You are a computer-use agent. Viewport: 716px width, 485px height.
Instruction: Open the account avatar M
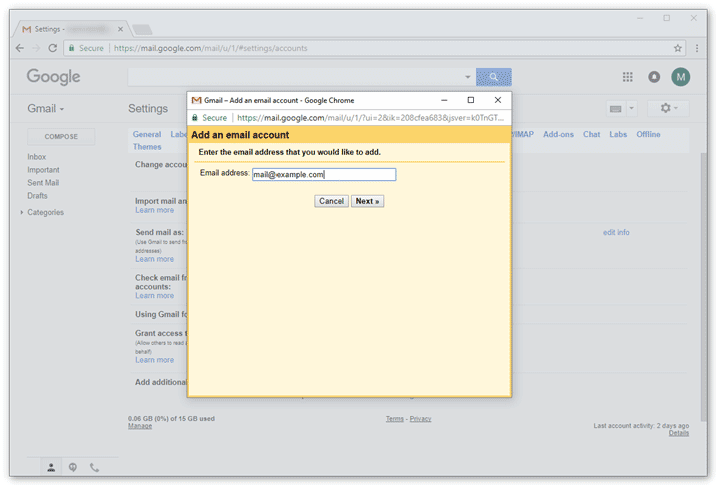coord(681,77)
